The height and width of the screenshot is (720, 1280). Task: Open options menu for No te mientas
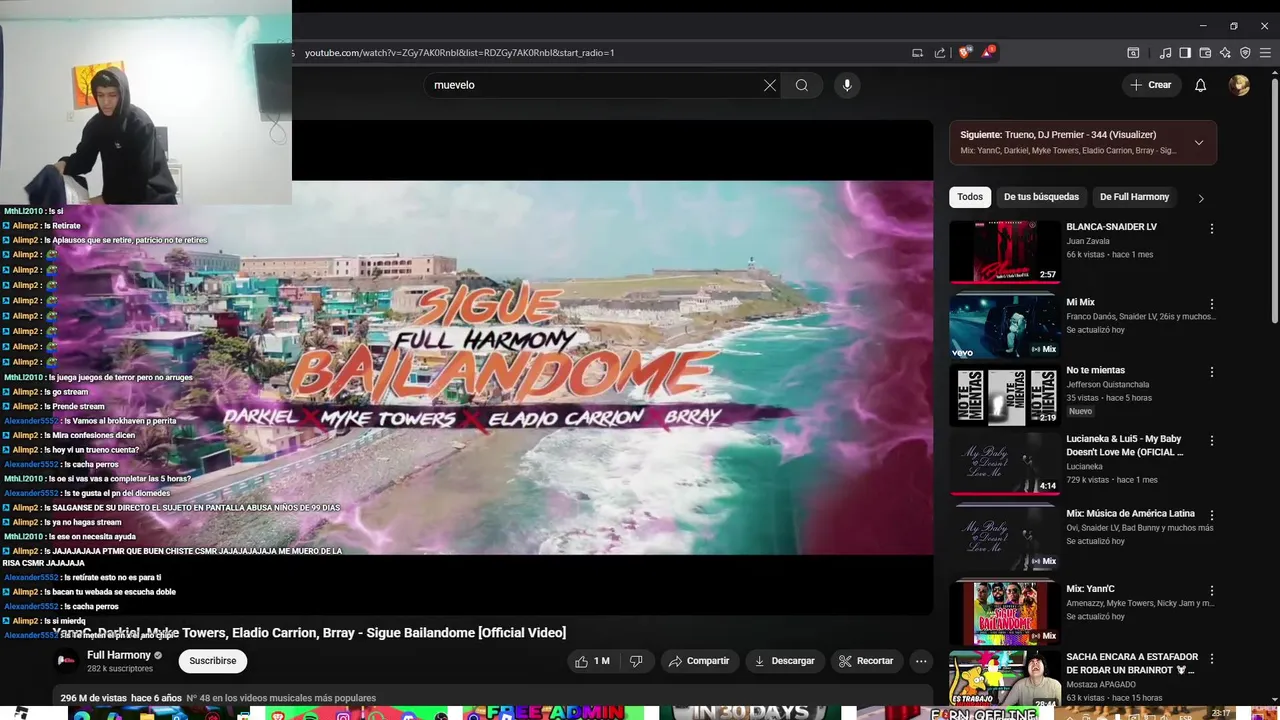coord(1212,372)
